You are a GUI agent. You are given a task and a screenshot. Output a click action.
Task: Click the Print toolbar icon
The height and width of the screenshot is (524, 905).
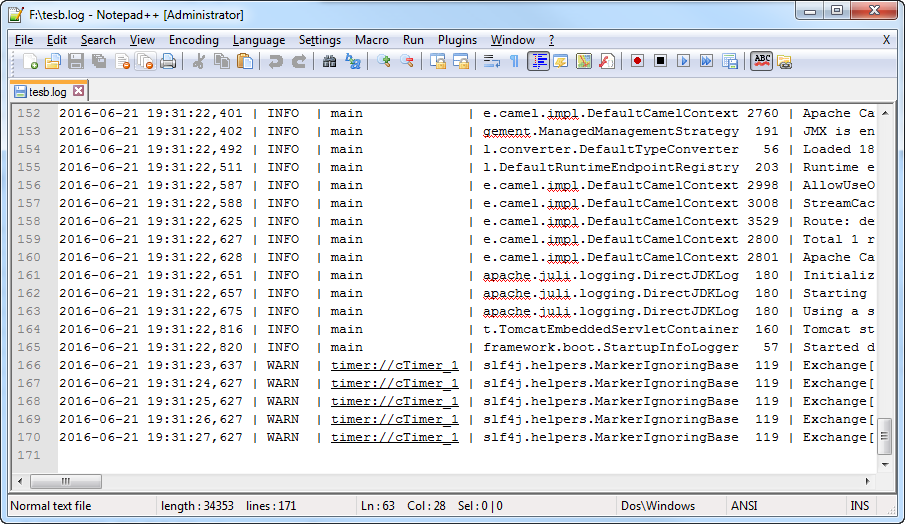click(168, 62)
